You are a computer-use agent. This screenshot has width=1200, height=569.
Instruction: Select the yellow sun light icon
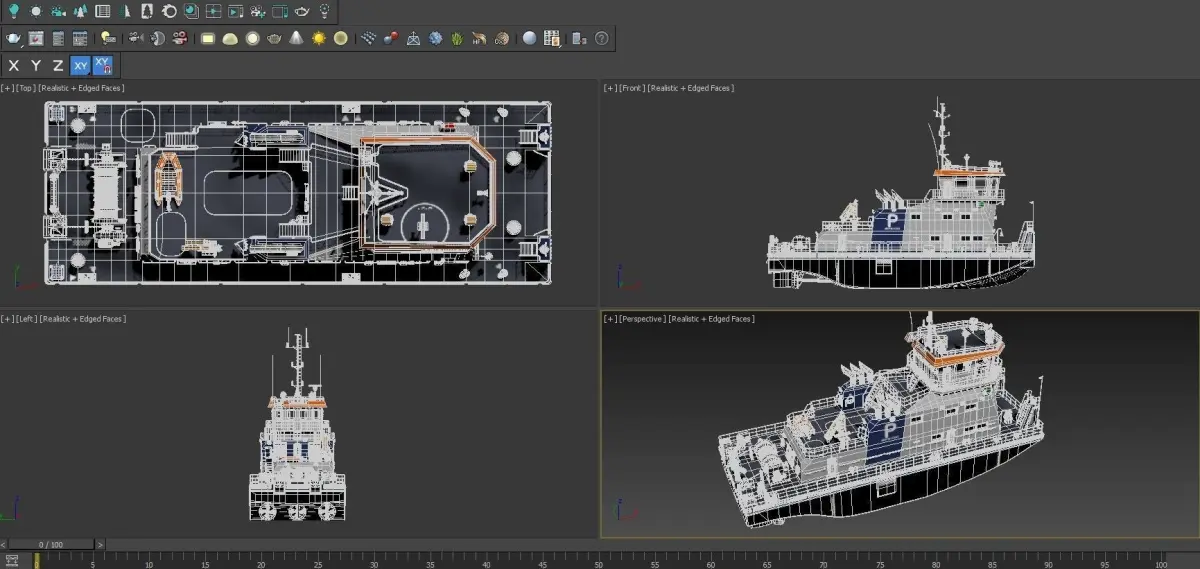pyautogui.click(x=319, y=39)
